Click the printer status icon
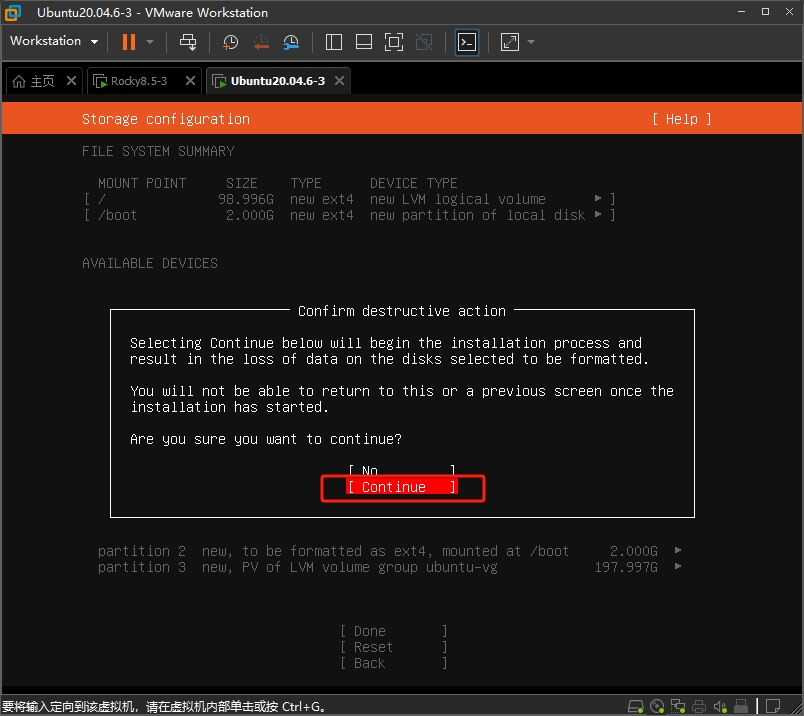Screen dimensions: 804x716 [x=699, y=706]
